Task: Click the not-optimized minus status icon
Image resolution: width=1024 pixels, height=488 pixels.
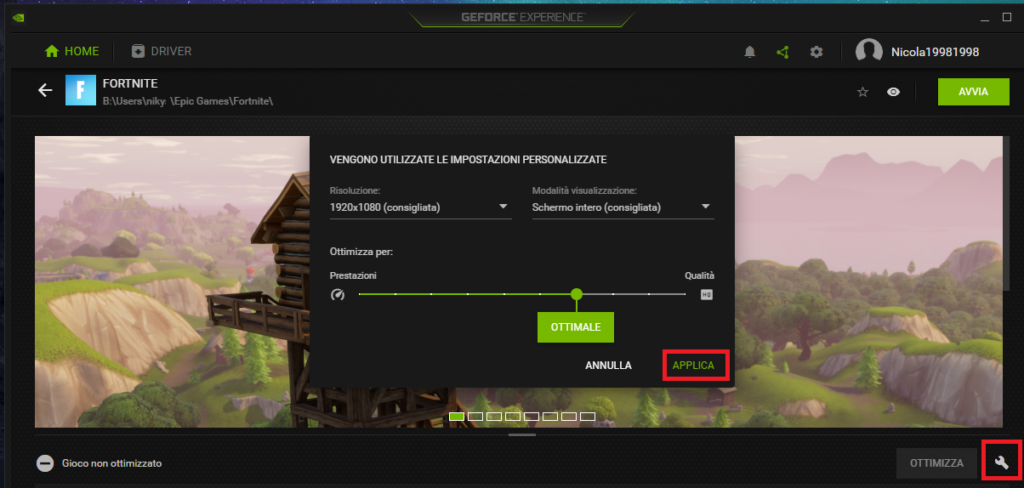Action: (45, 463)
